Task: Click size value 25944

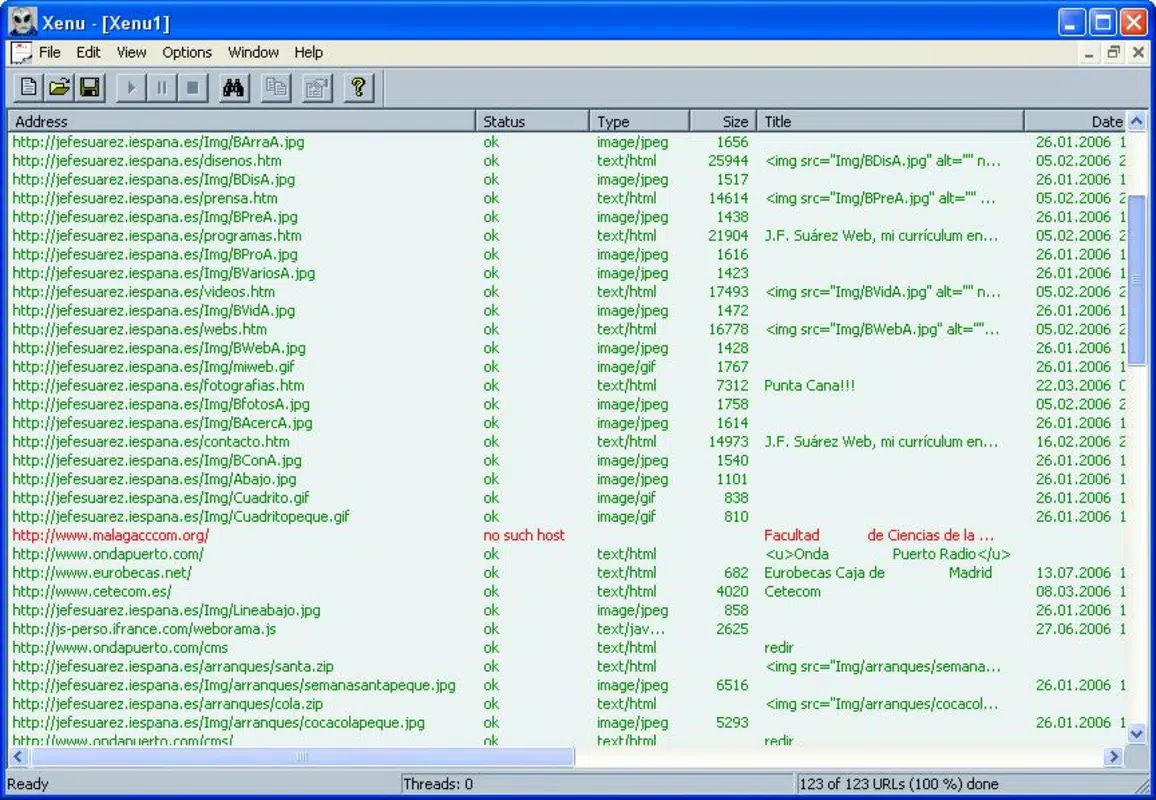Action: click(x=728, y=161)
